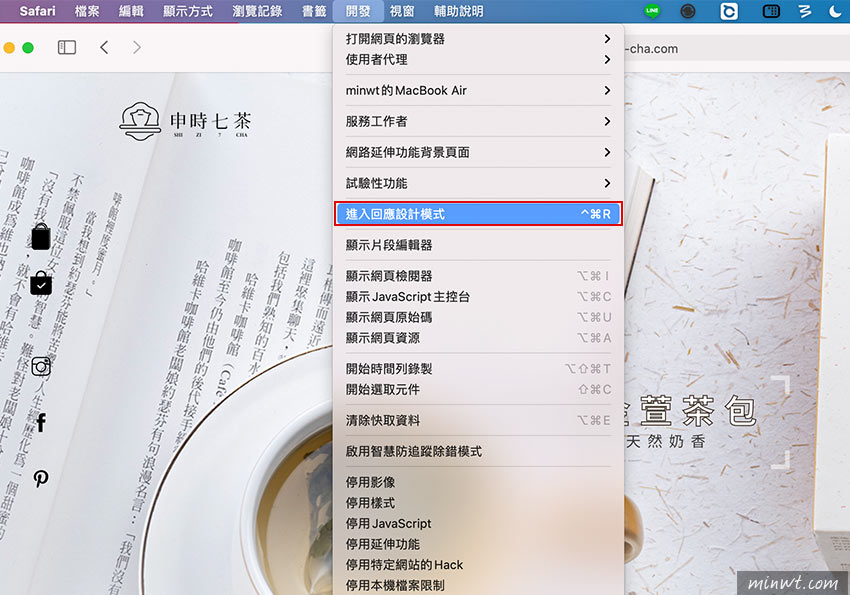Expand 試驗性功能 submenu
850x595 pixels.
click(478, 183)
